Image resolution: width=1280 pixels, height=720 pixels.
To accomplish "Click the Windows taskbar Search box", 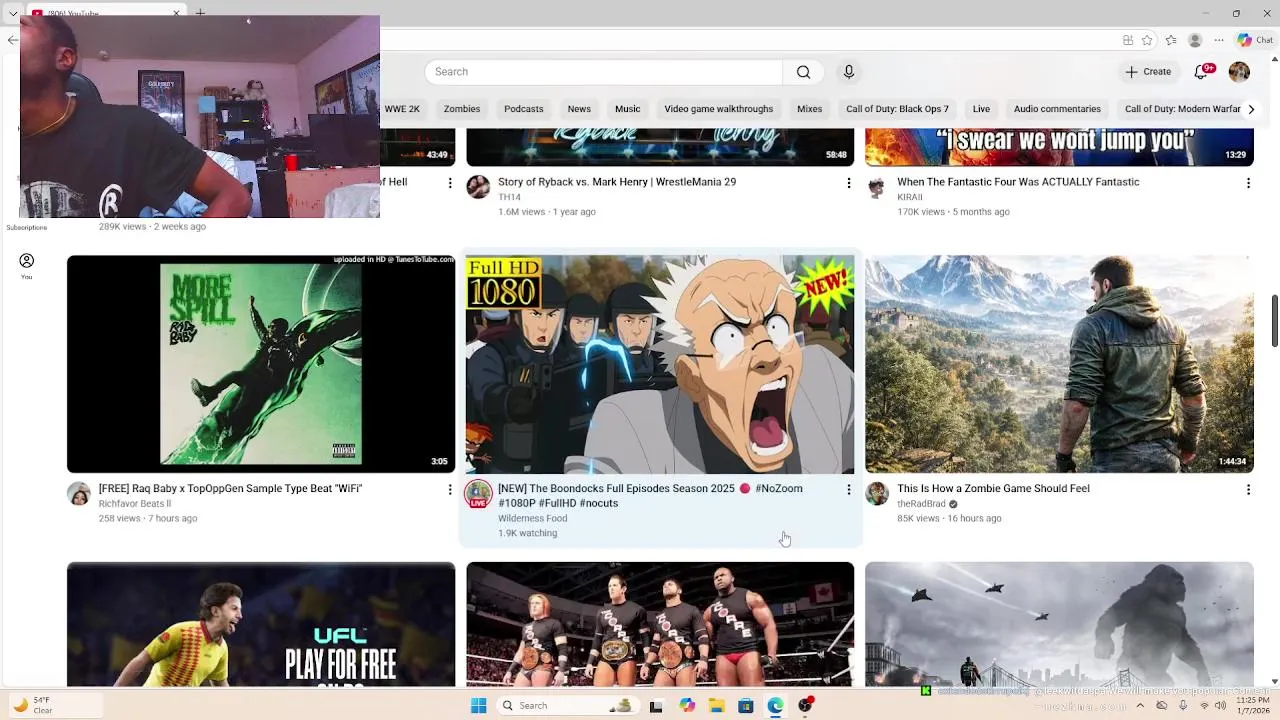I will pyautogui.click(x=567, y=706).
